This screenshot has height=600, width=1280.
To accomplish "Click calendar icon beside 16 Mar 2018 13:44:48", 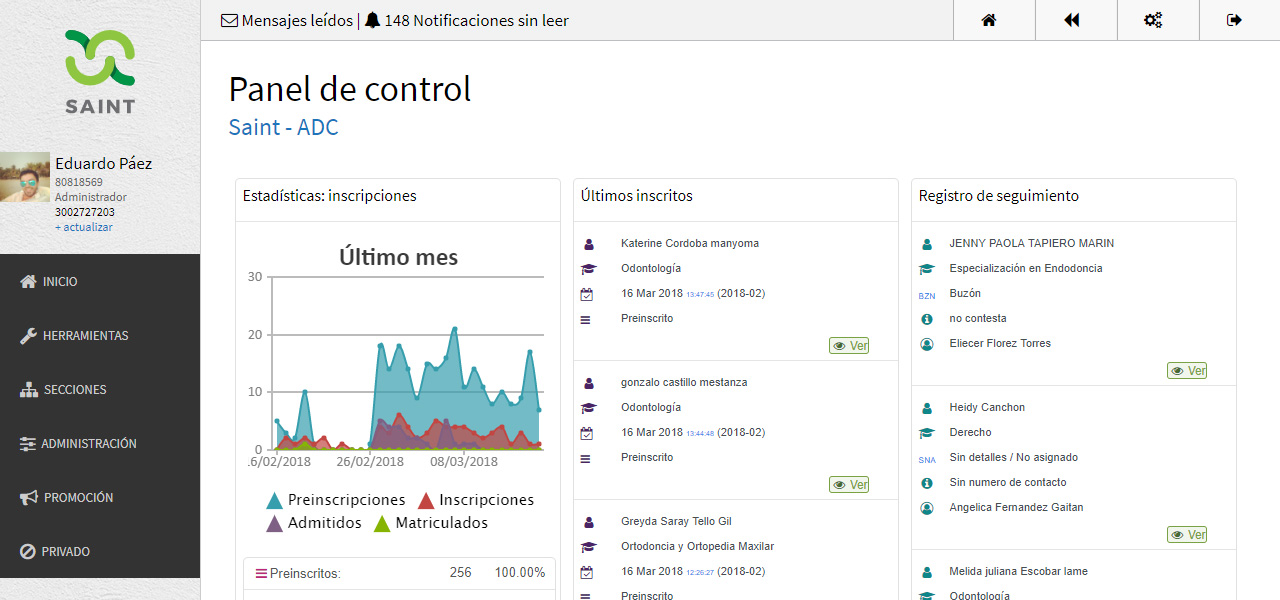I will 587,433.
